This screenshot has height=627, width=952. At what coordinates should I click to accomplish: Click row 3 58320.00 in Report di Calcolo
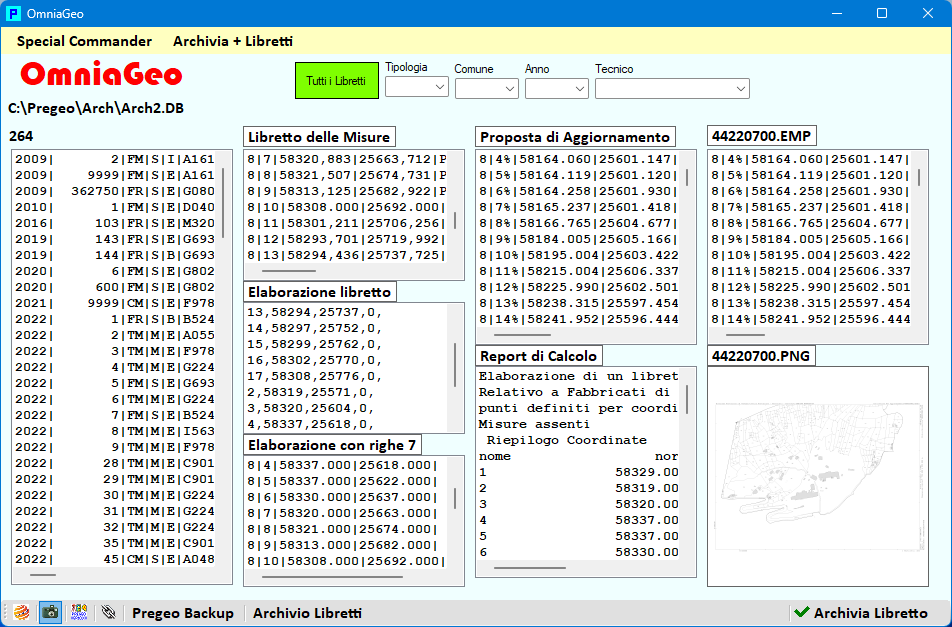(x=578, y=504)
